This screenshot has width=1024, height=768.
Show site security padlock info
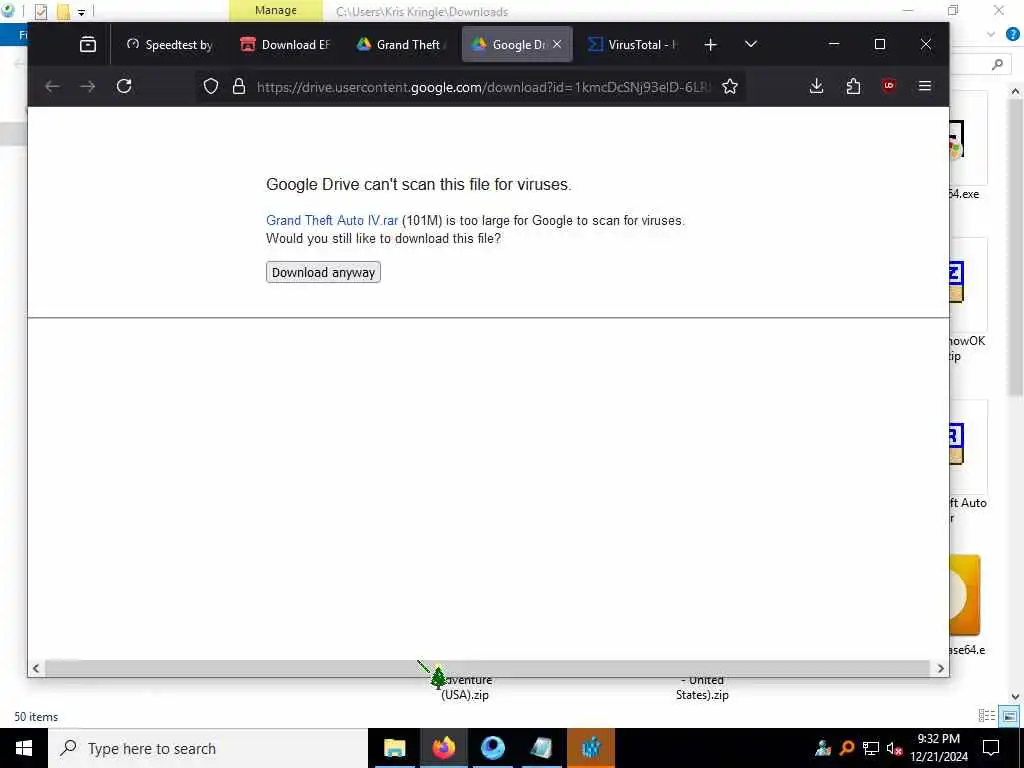(x=239, y=86)
